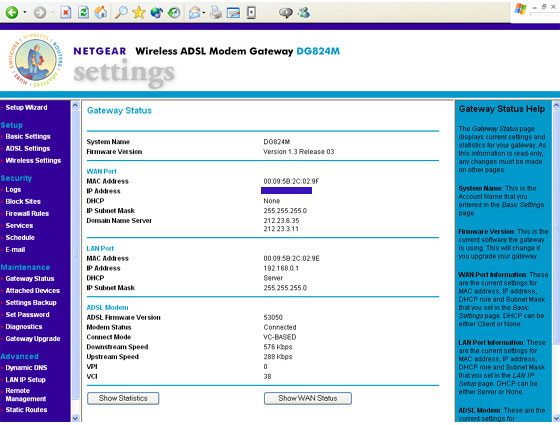Open Search with the magnifying glass icon
Image resolution: width=560 pixels, height=425 pixels.
[x=121, y=13]
